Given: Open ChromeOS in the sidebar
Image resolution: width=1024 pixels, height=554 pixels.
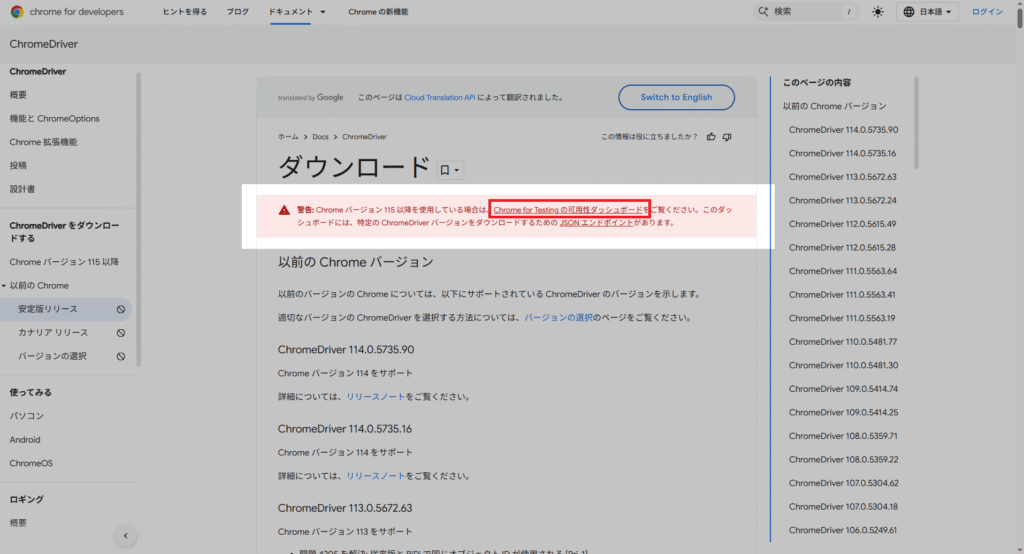Looking at the screenshot, I should pos(31,463).
